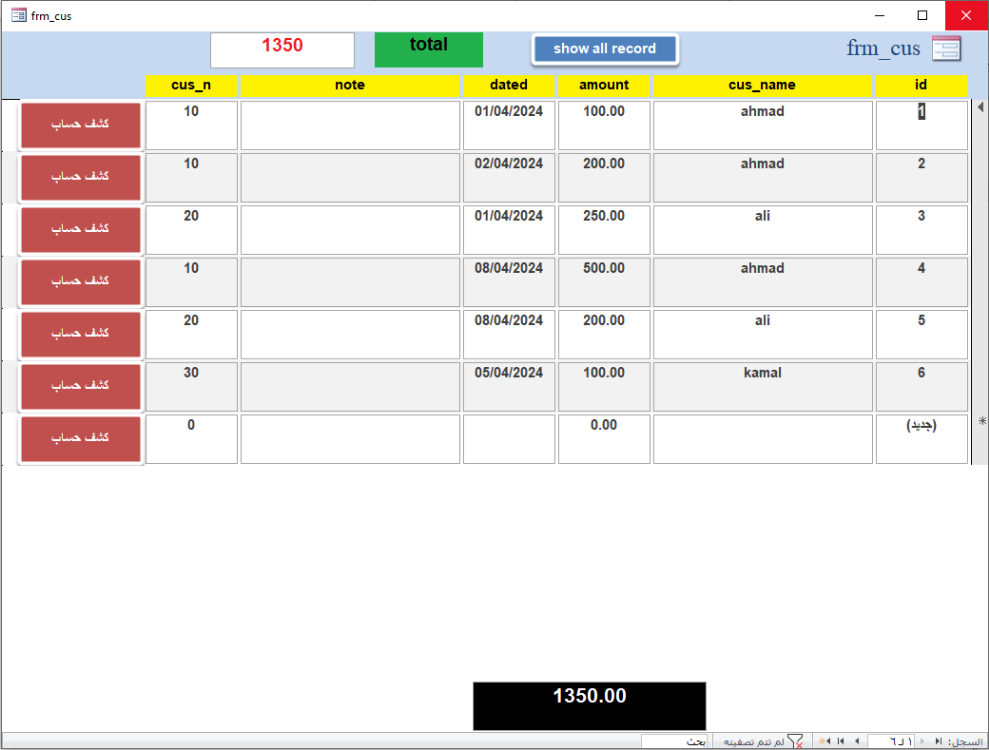989x750 pixels.
Task: Click cus_n 20 in id 3 row
Action: 191,230
